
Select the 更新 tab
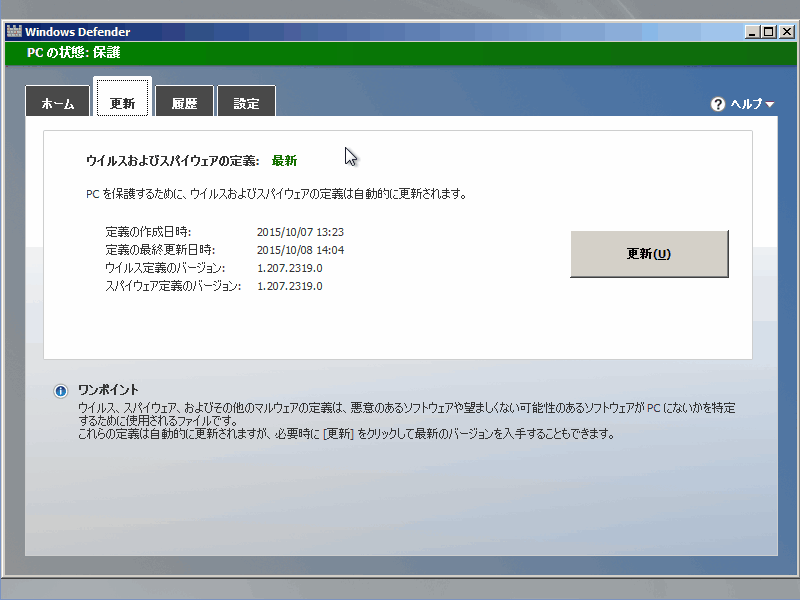pos(122,97)
